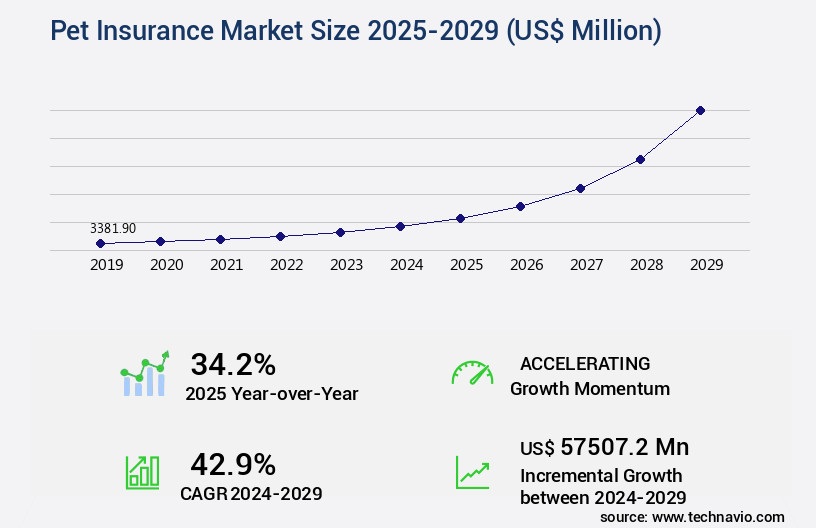Select the 2028 data point
Viewport: 816px width, 528px height.
640,159
